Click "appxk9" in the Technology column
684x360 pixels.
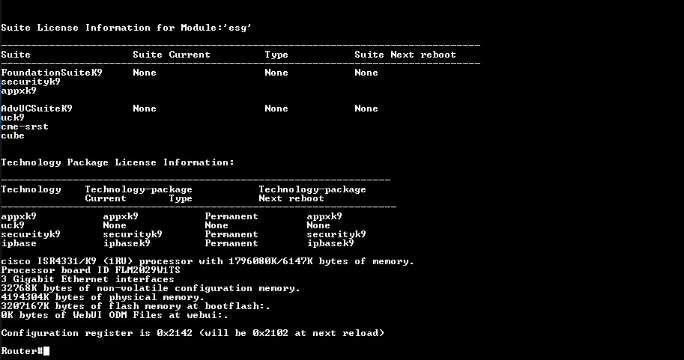click(x=19, y=216)
